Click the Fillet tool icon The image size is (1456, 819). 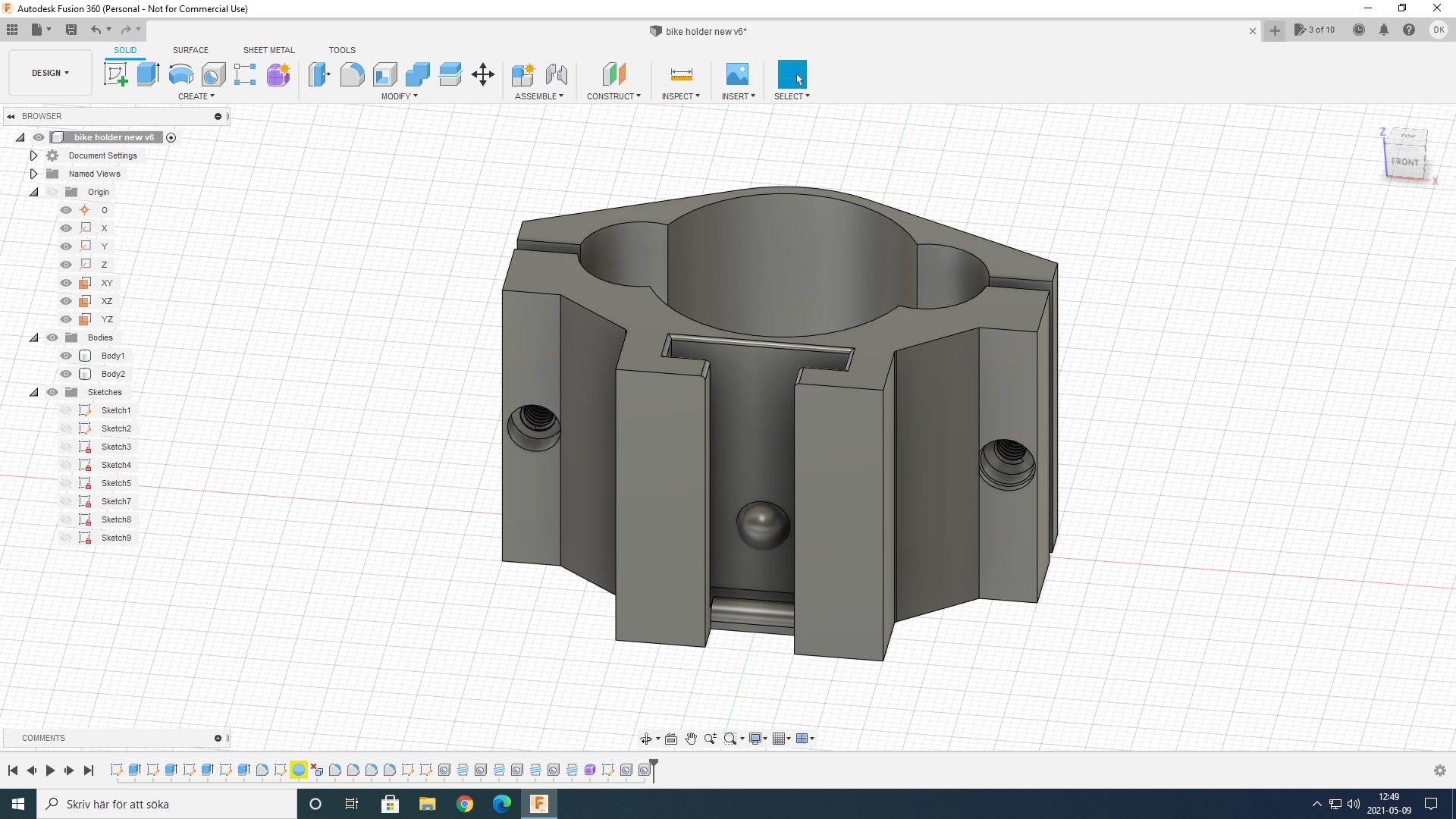click(352, 74)
